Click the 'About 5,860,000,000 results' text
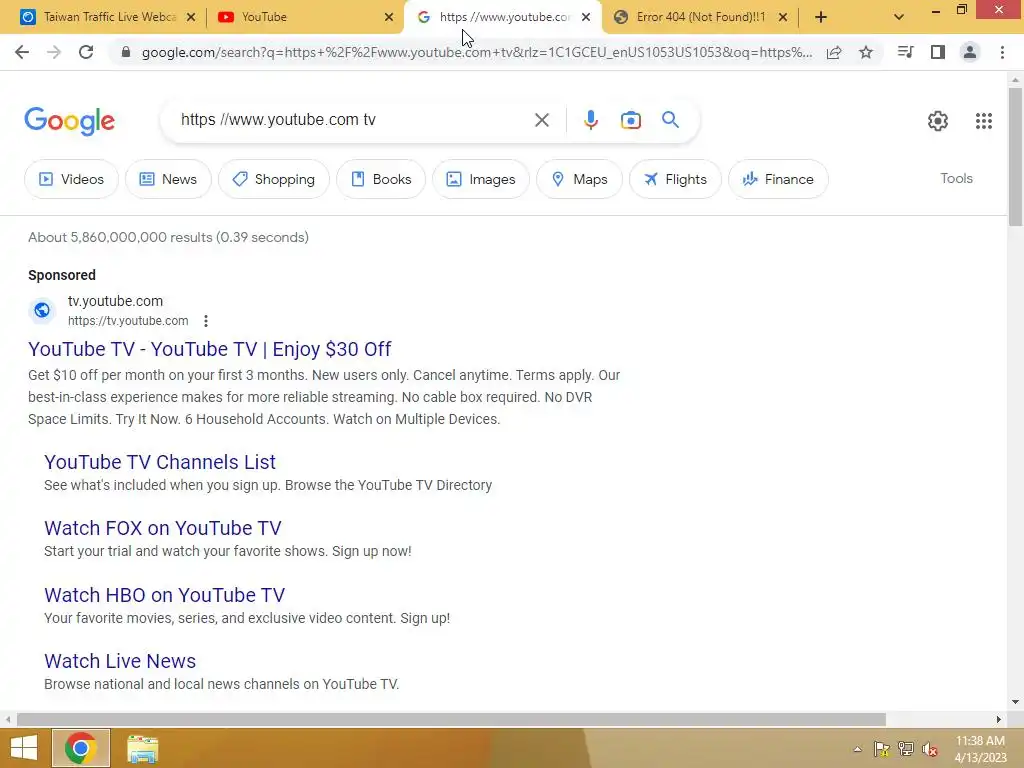Screen dimensions: 1024x768 (x=120, y=237)
